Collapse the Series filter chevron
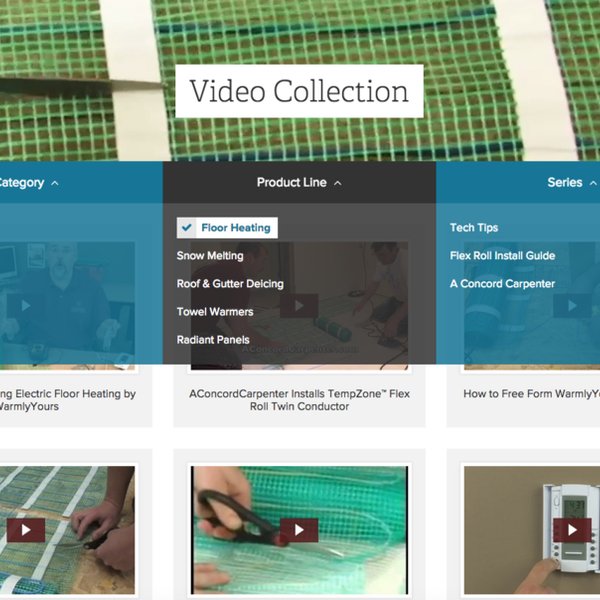600x600 pixels. point(593,183)
